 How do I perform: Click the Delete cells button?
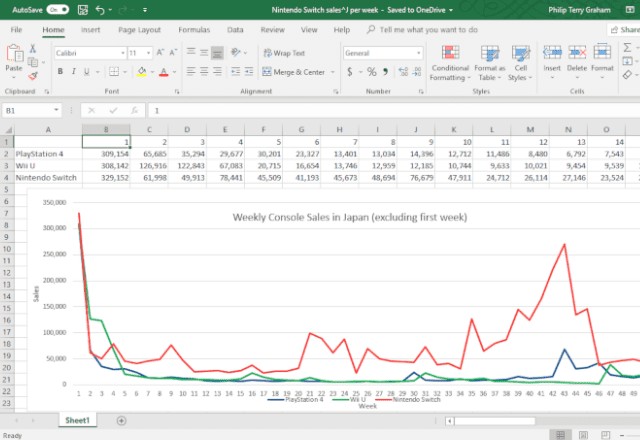pyautogui.click(x=577, y=62)
